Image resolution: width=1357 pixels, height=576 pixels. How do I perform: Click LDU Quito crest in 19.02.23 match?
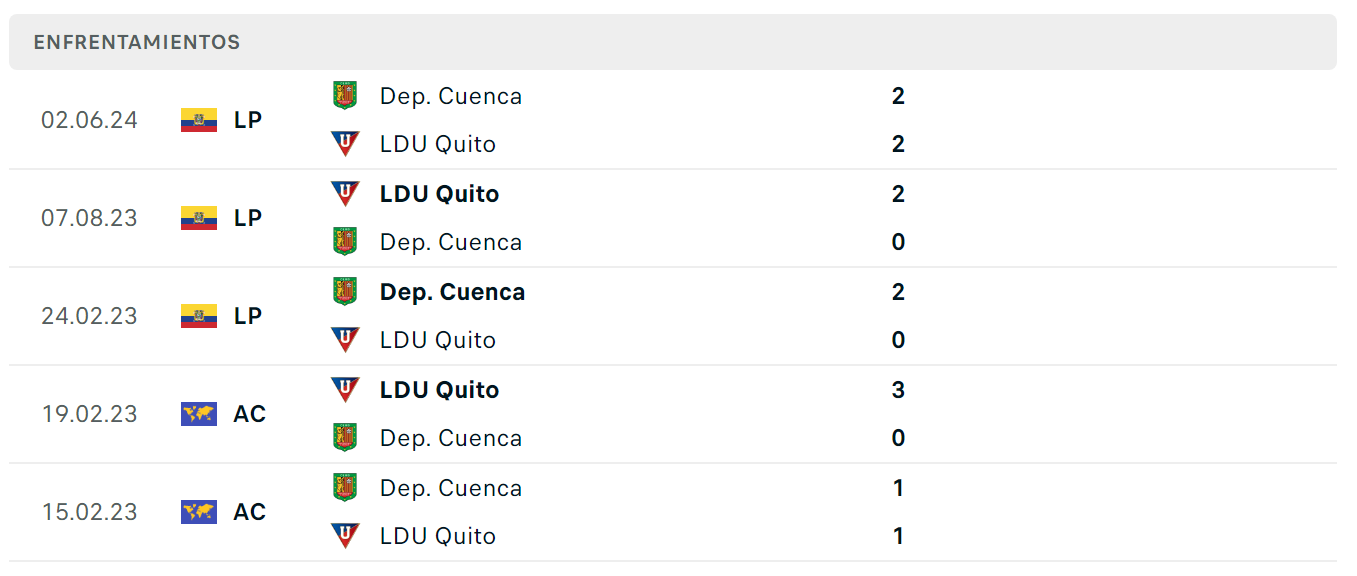(x=345, y=389)
